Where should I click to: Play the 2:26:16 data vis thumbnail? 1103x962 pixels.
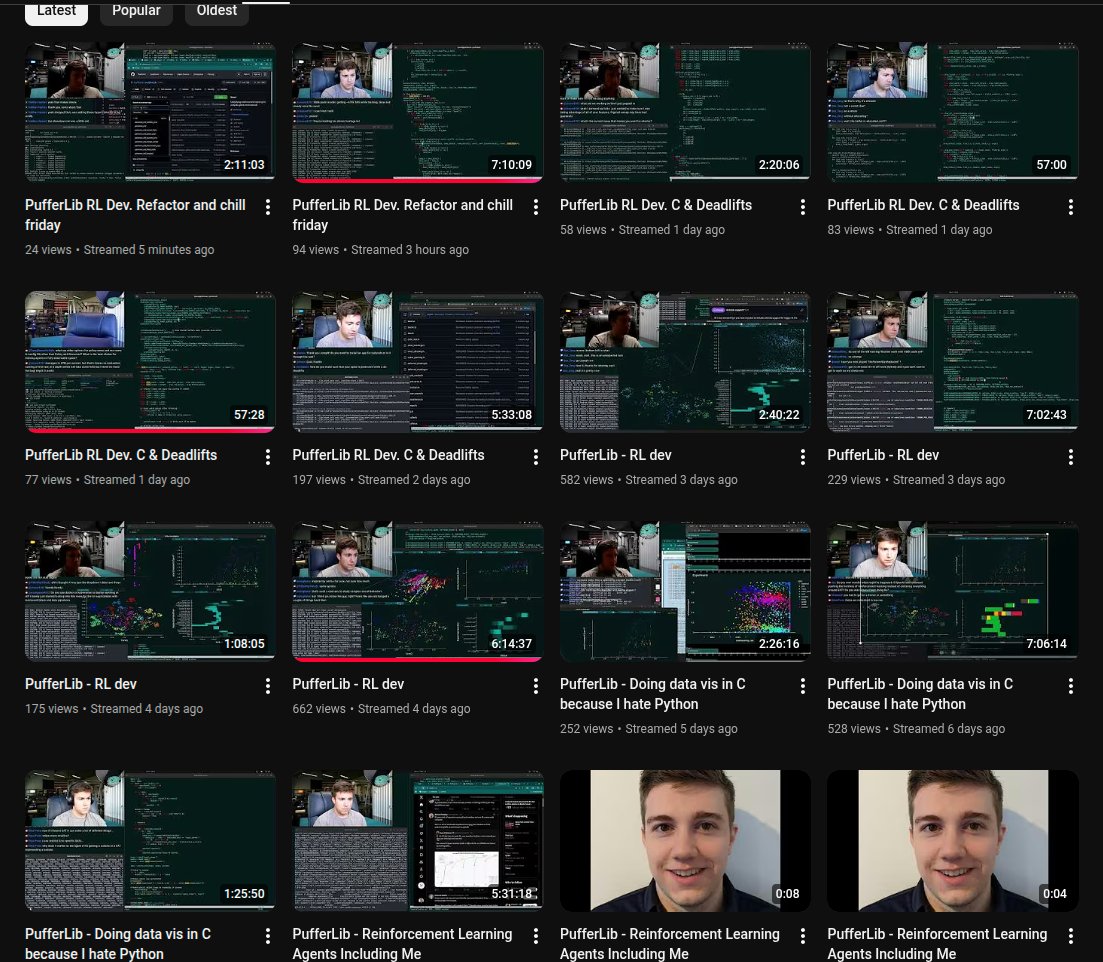point(685,591)
